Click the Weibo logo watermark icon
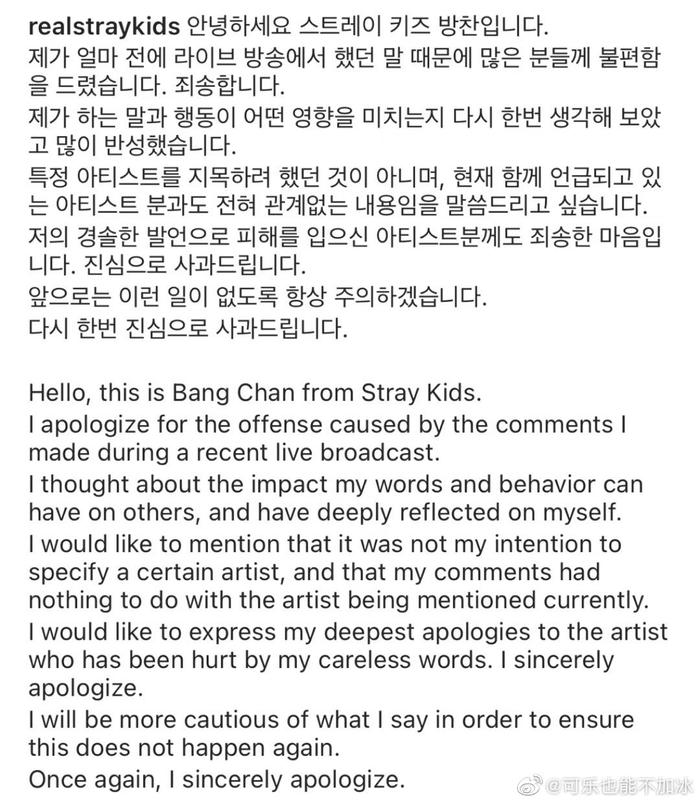This screenshot has height=803, width=700. pyautogui.click(x=529, y=785)
